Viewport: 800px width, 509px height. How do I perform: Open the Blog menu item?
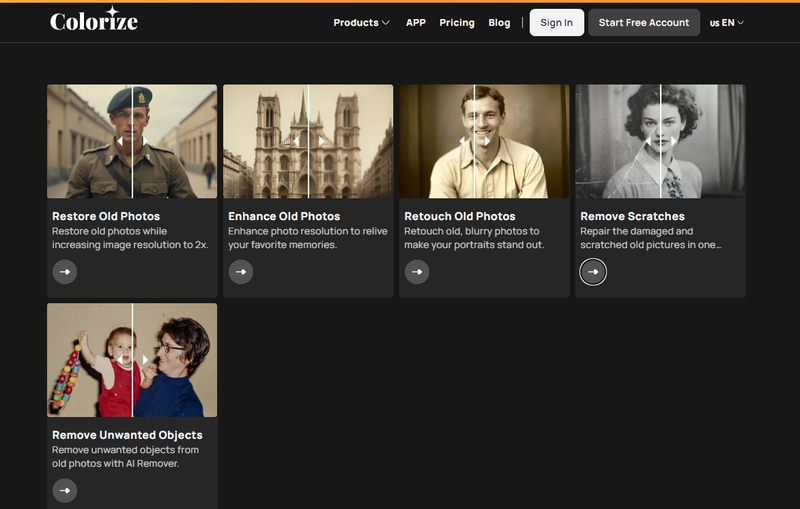[499, 22]
